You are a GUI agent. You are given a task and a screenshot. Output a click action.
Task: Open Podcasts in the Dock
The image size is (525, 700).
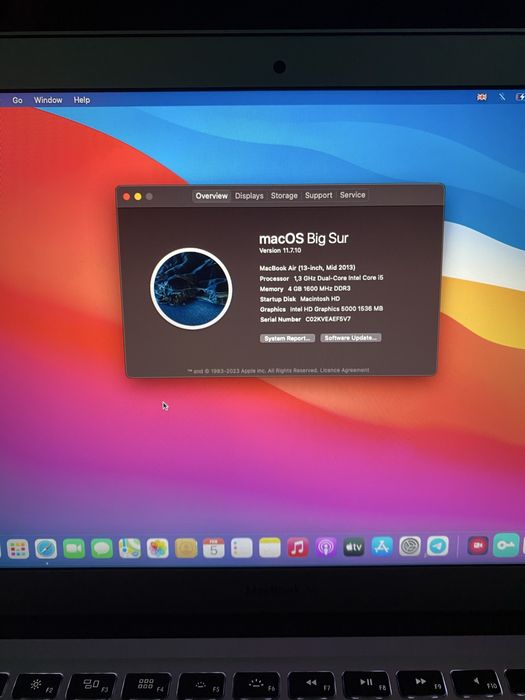pyautogui.click(x=326, y=547)
